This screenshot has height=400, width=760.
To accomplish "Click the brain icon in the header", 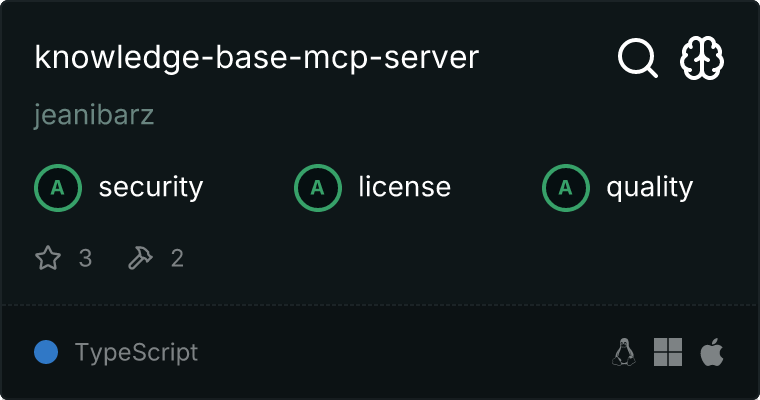I will click(702, 59).
